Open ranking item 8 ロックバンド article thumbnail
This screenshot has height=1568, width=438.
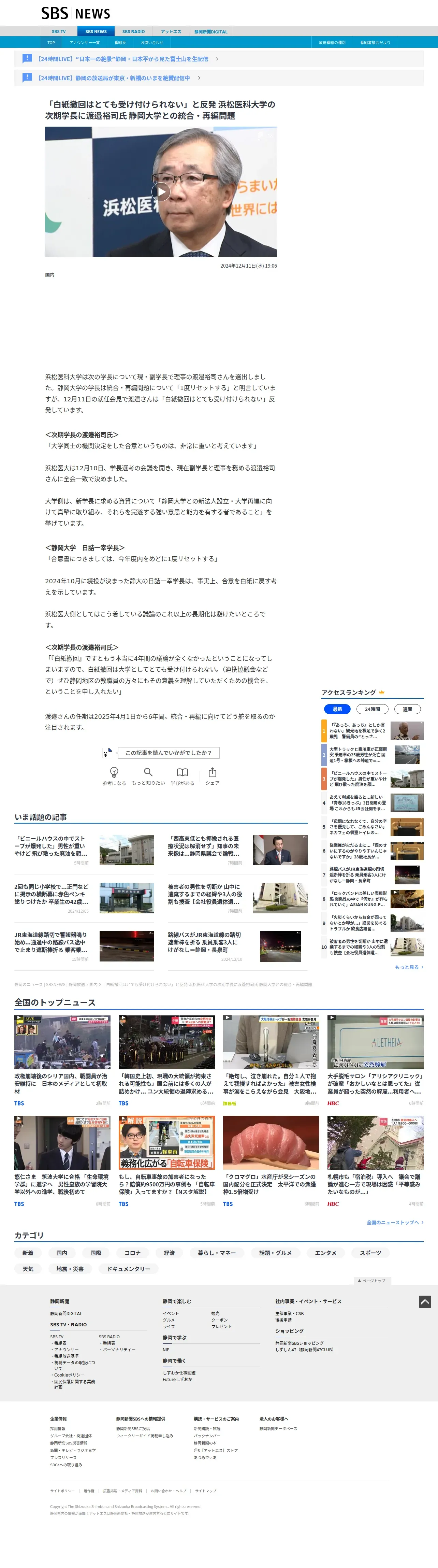point(407,899)
